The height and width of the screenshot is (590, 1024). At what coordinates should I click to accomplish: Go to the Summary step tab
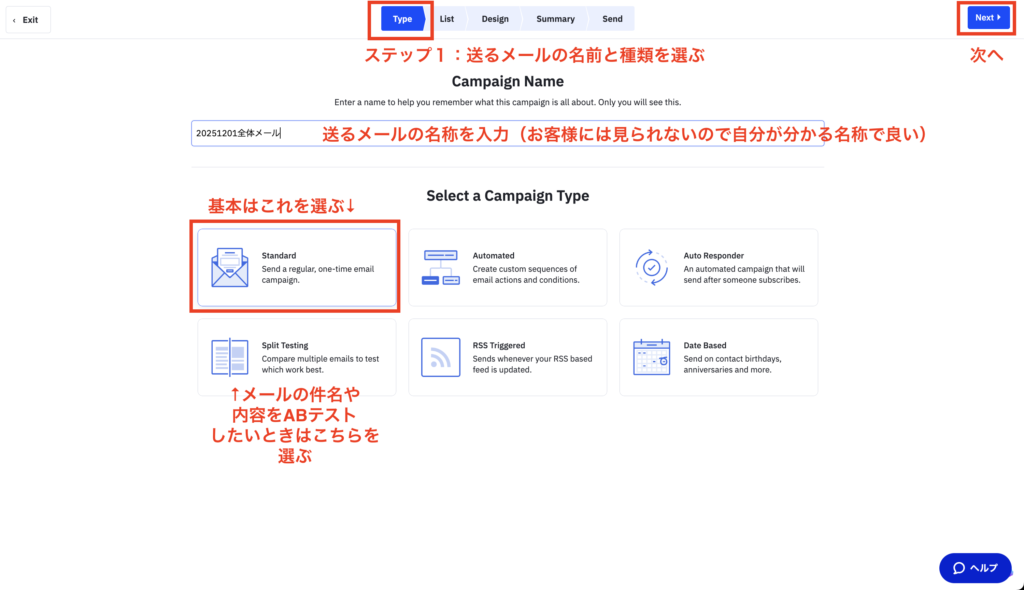tap(555, 19)
